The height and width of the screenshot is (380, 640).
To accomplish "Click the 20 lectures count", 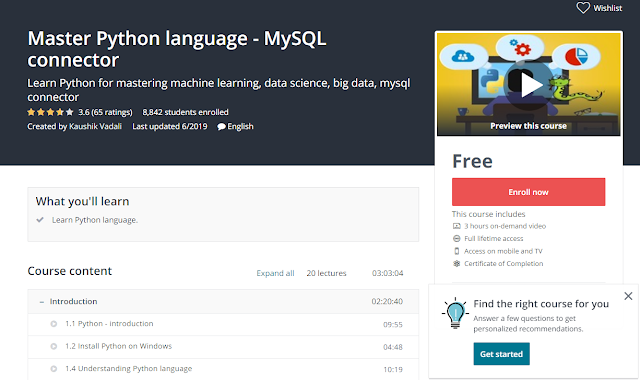I will [326, 273].
